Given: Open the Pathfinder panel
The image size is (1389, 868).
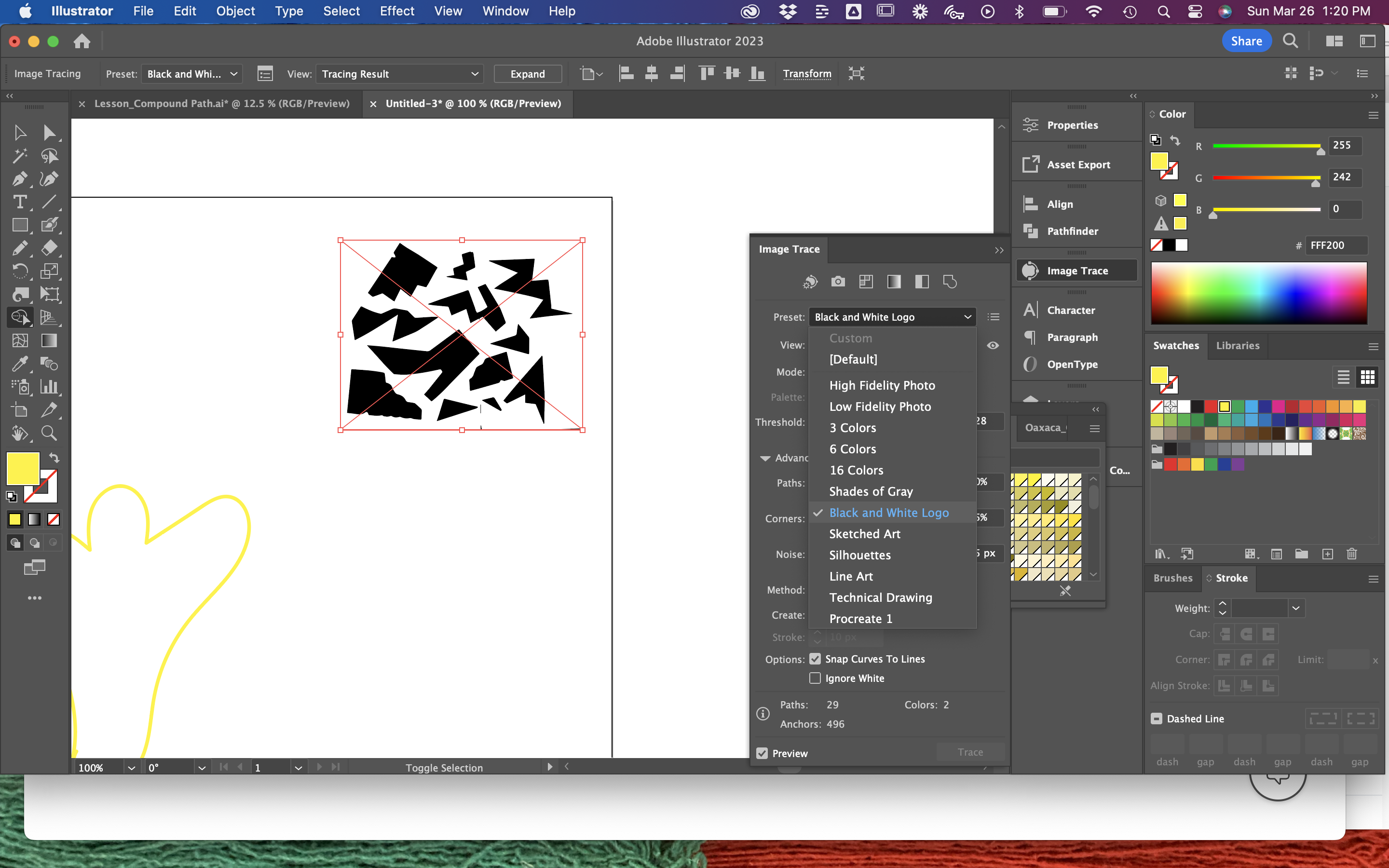Looking at the screenshot, I should (x=1072, y=231).
